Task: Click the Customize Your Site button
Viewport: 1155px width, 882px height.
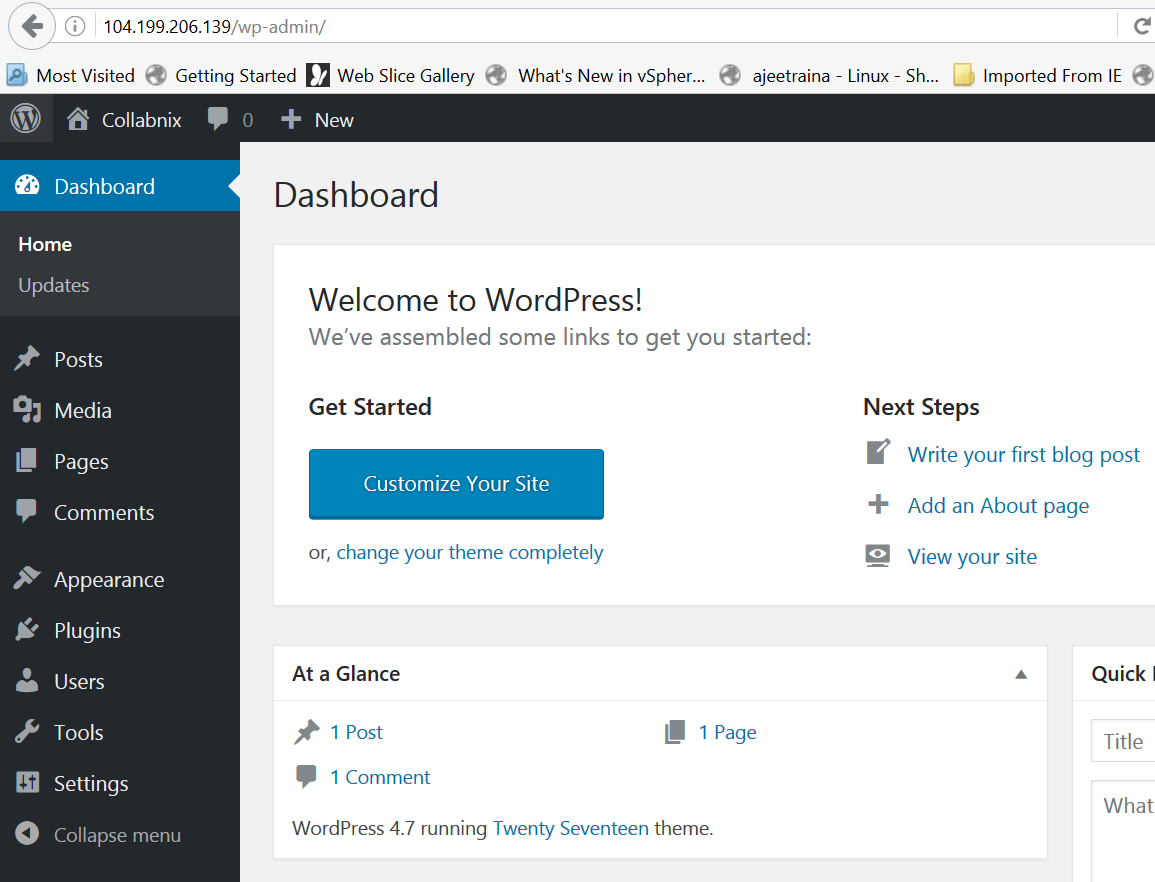Action: pyautogui.click(x=456, y=484)
